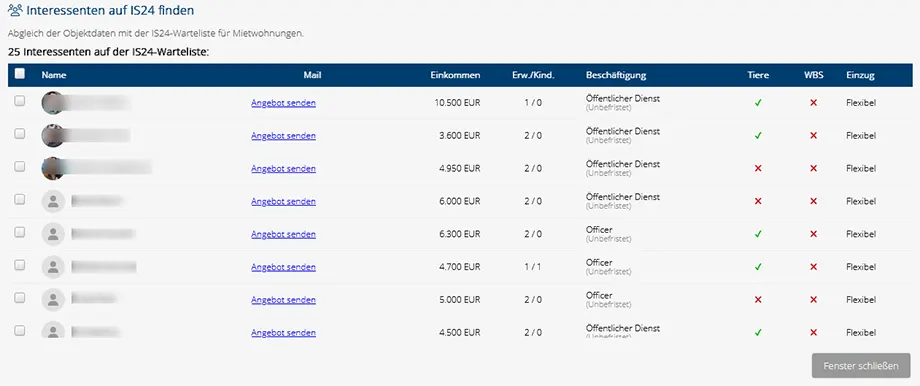Click the green Tiere checkmark in the 4.700 EUR row
Viewport: 920px width, 386px height.
pyautogui.click(x=758, y=267)
